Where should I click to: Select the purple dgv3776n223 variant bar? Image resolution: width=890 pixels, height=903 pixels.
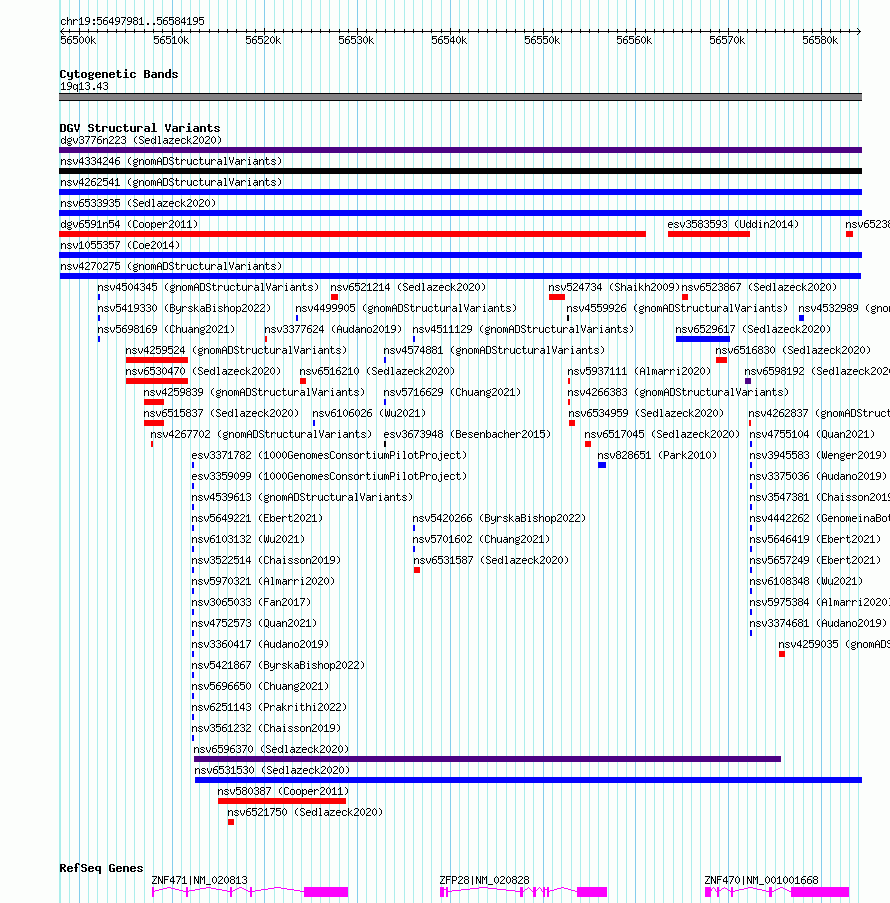pyautogui.click(x=460, y=150)
